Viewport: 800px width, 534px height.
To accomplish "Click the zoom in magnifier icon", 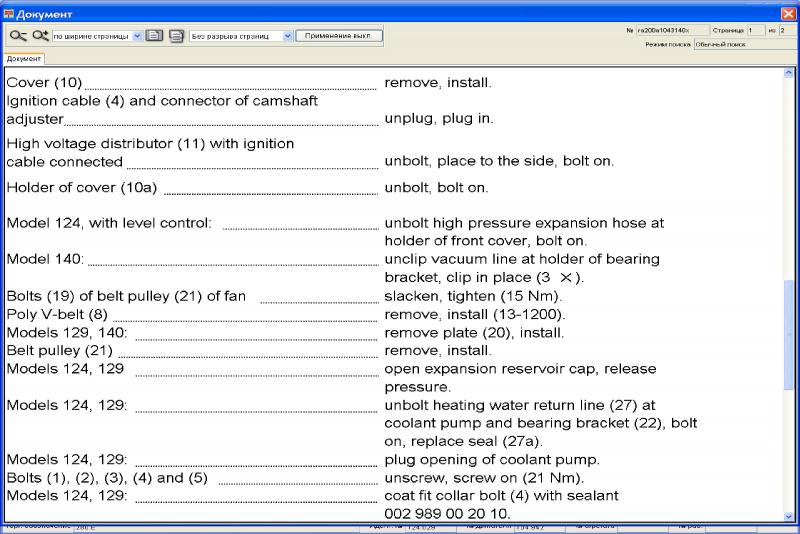I will point(40,35).
